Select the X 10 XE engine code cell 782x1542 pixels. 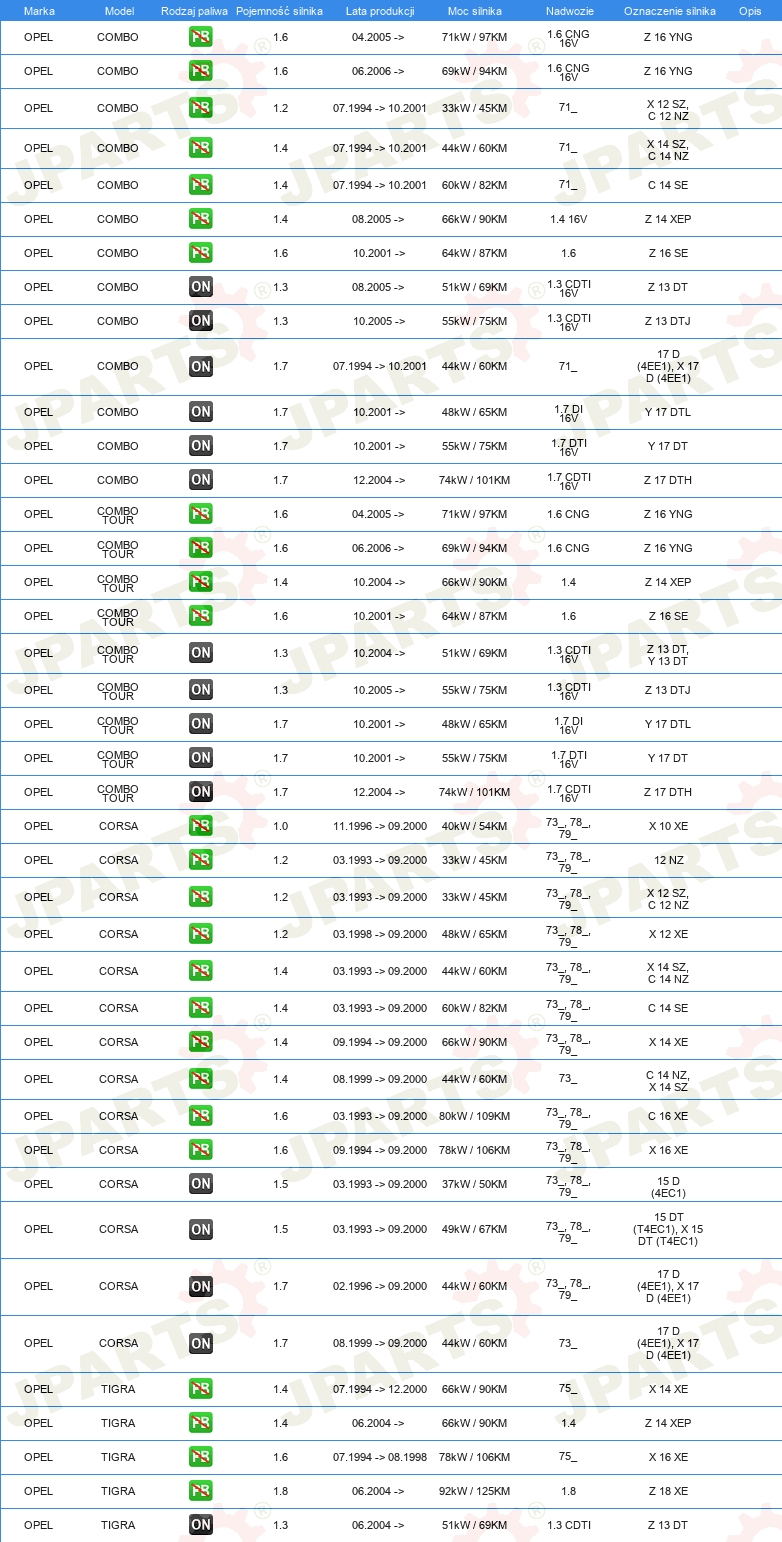[x=668, y=826]
